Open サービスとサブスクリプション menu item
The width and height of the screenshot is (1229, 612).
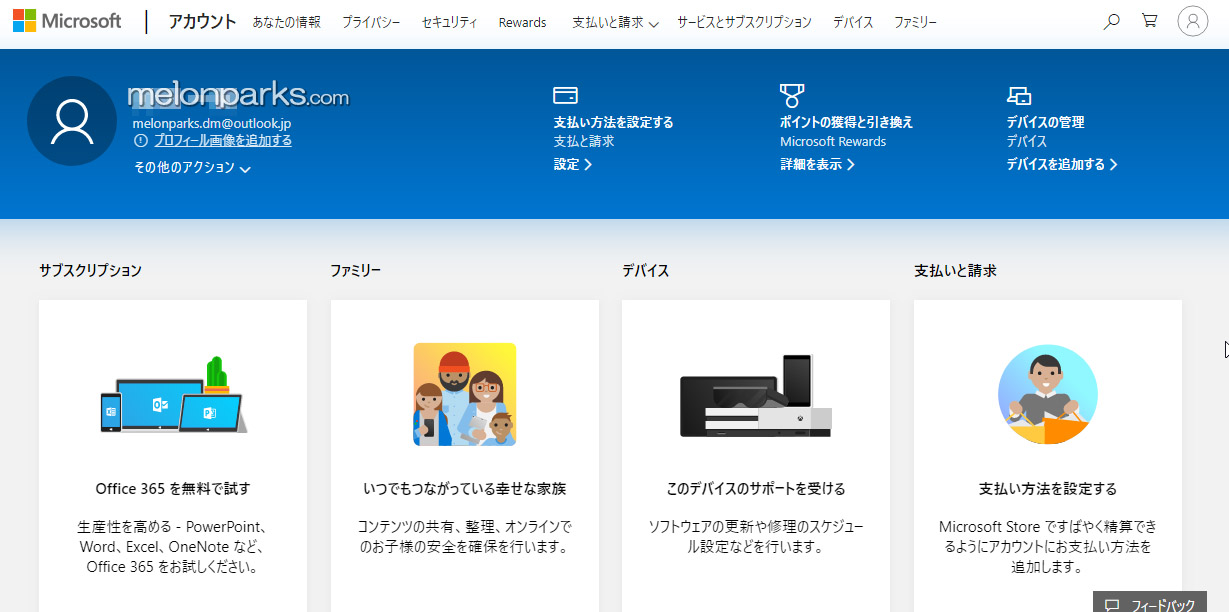coord(744,22)
